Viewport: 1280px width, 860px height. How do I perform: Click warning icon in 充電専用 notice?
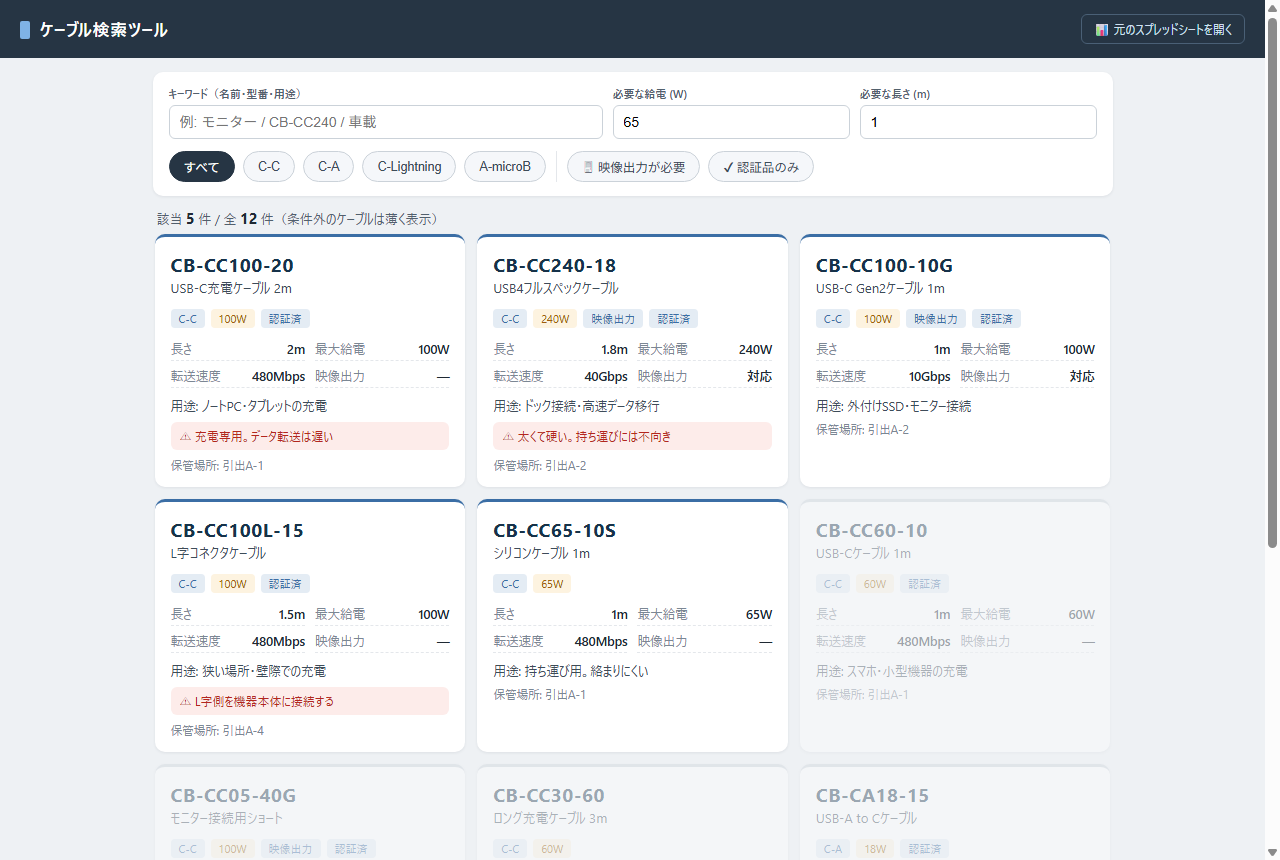pos(185,436)
